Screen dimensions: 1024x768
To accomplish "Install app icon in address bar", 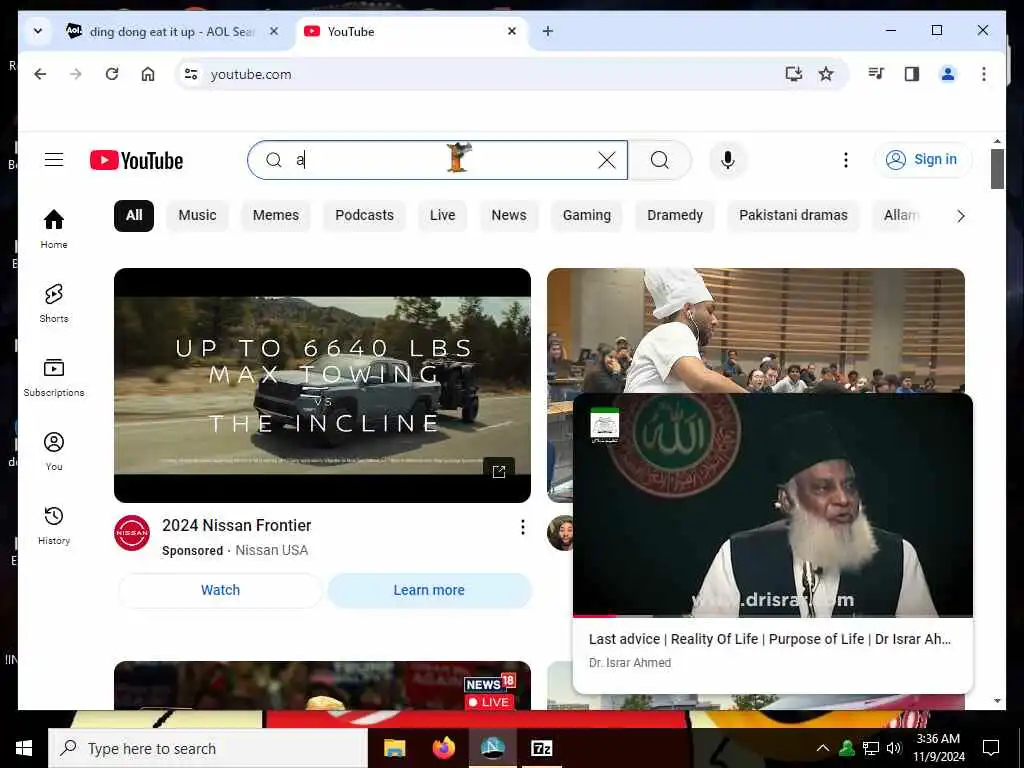I will 793,74.
